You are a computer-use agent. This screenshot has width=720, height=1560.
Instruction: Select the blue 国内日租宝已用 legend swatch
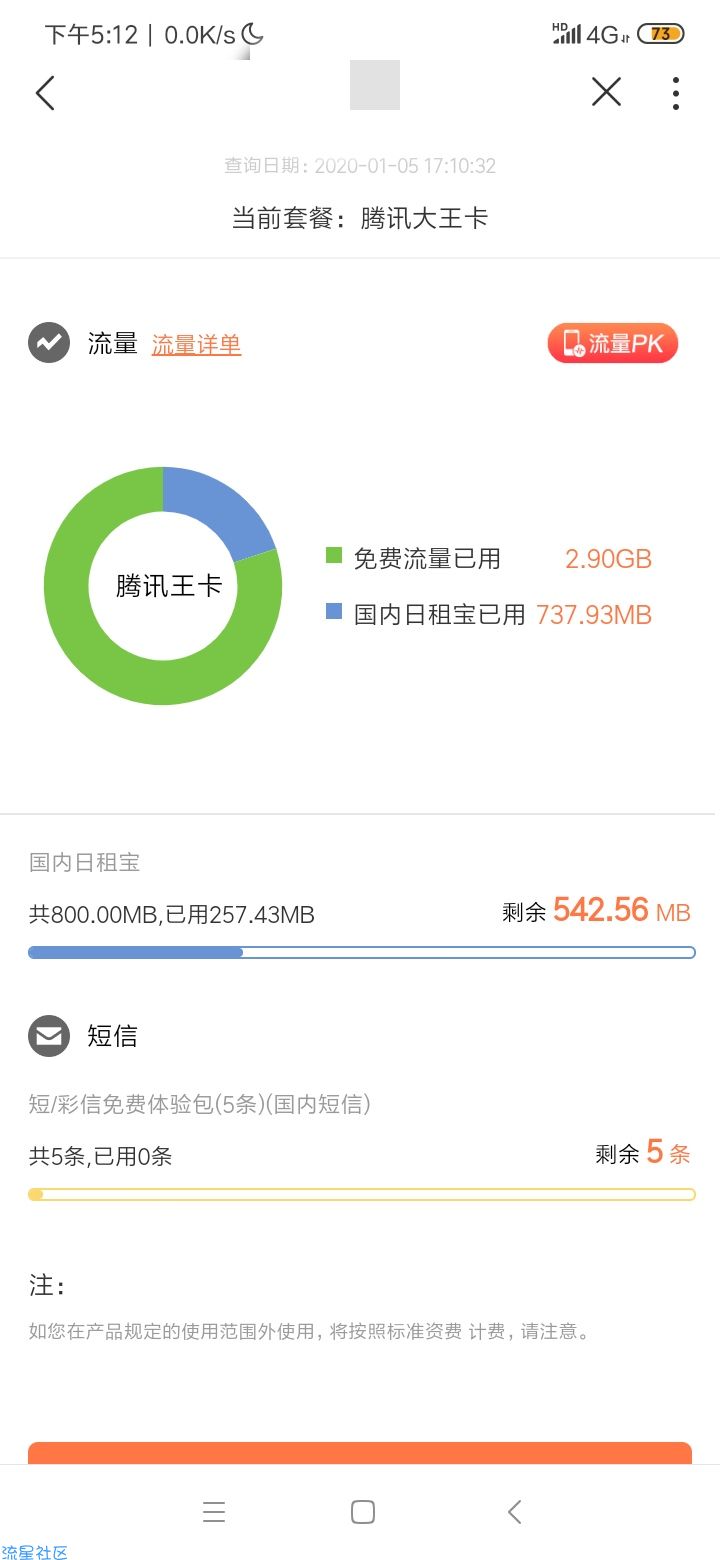click(x=334, y=612)
